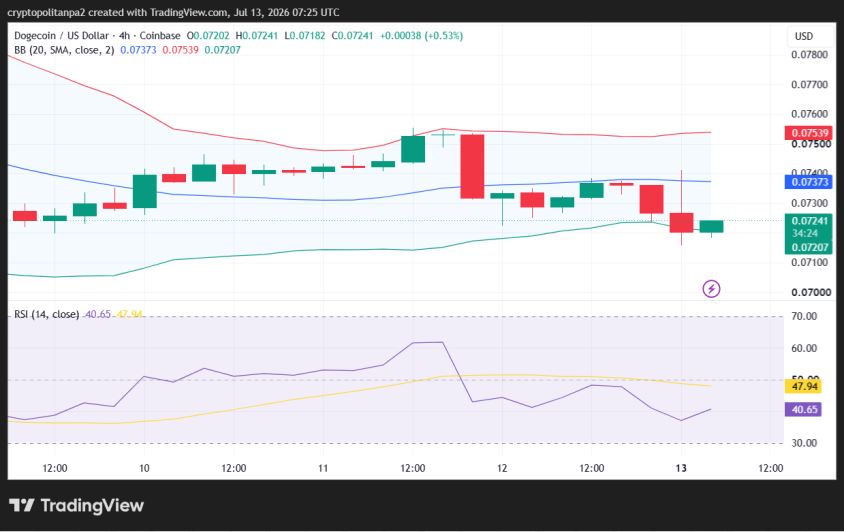The width and height of the screenshot is (844, 532).
Task: Click the green 0.07207 lower band tag
Action: pyautogui.click(x=809, y=248)
